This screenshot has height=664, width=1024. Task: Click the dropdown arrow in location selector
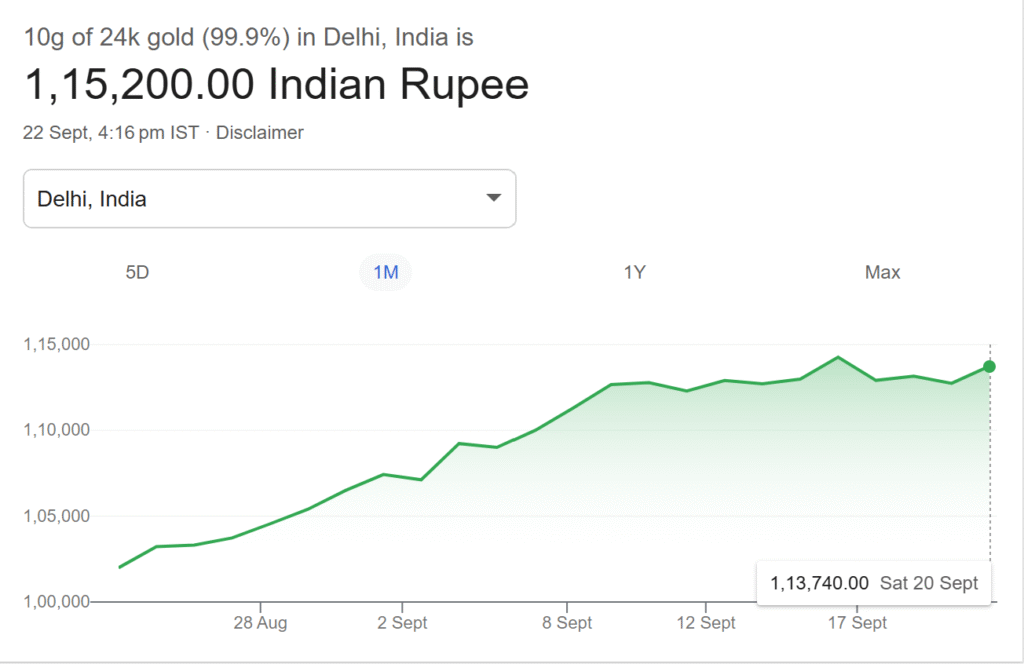pyautogui.click(x=493, y=198)
